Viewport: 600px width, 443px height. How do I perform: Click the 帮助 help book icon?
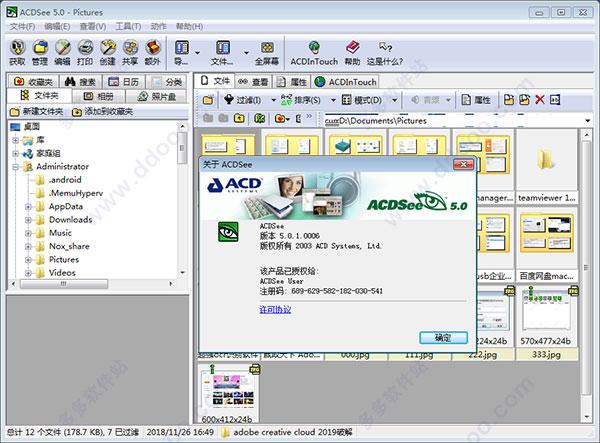pyautogui.click(x=352, y=49)
